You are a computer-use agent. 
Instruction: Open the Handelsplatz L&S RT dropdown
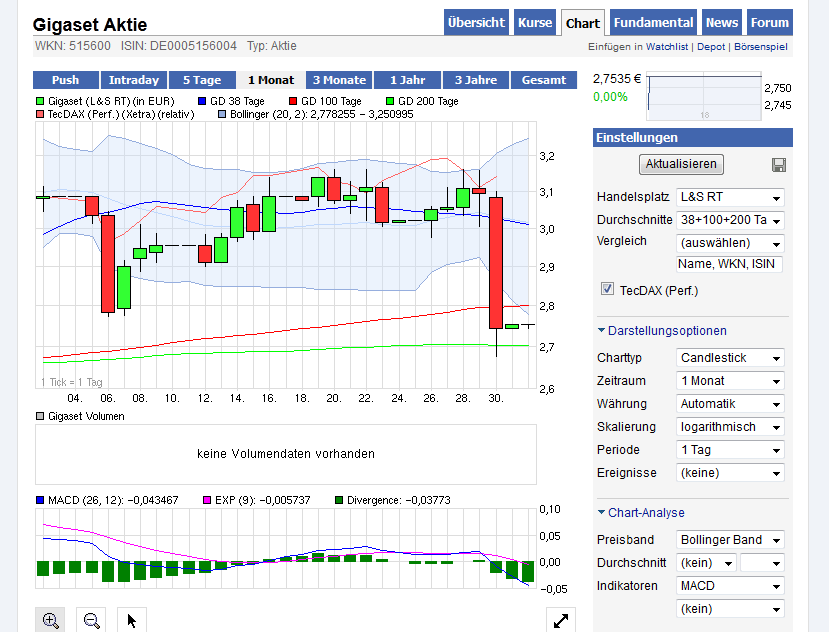pos(730,197)
